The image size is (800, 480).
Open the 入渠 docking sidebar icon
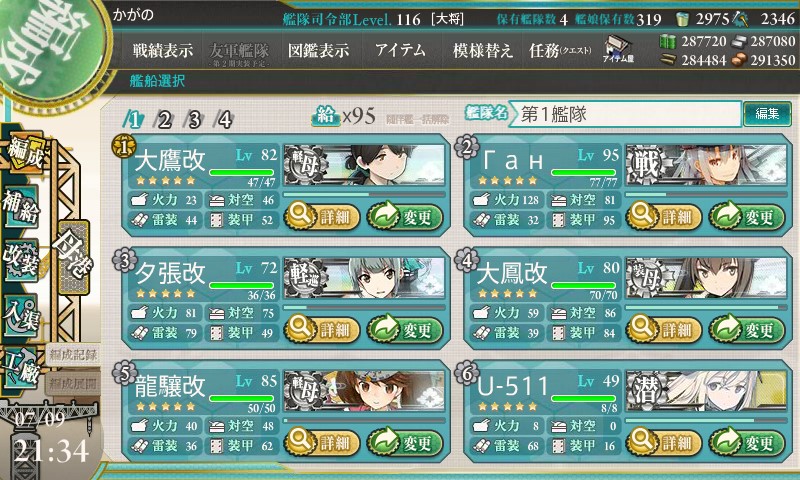click(21, 315)
